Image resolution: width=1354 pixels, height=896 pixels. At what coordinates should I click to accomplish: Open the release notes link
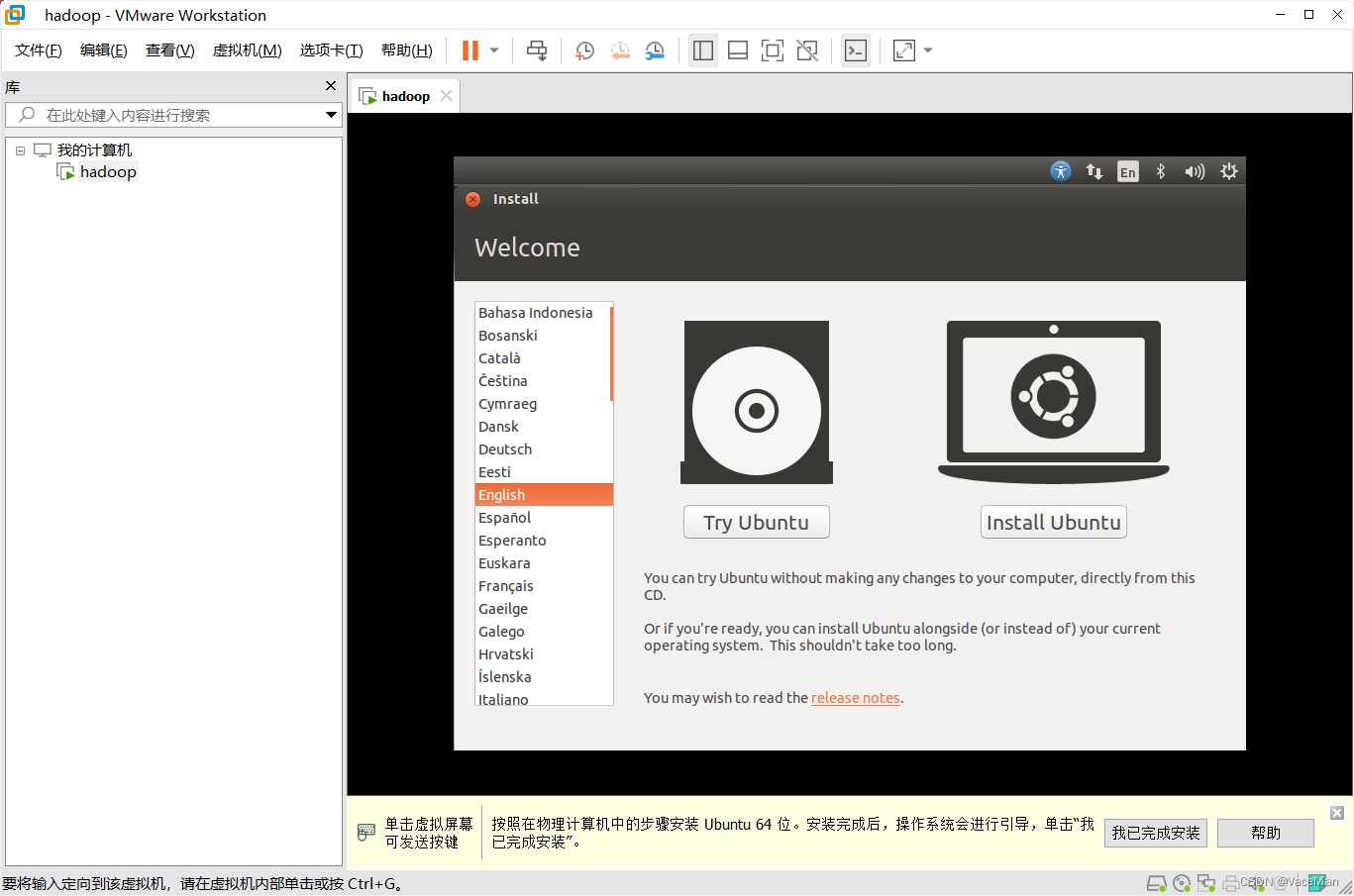click(855, 697)
